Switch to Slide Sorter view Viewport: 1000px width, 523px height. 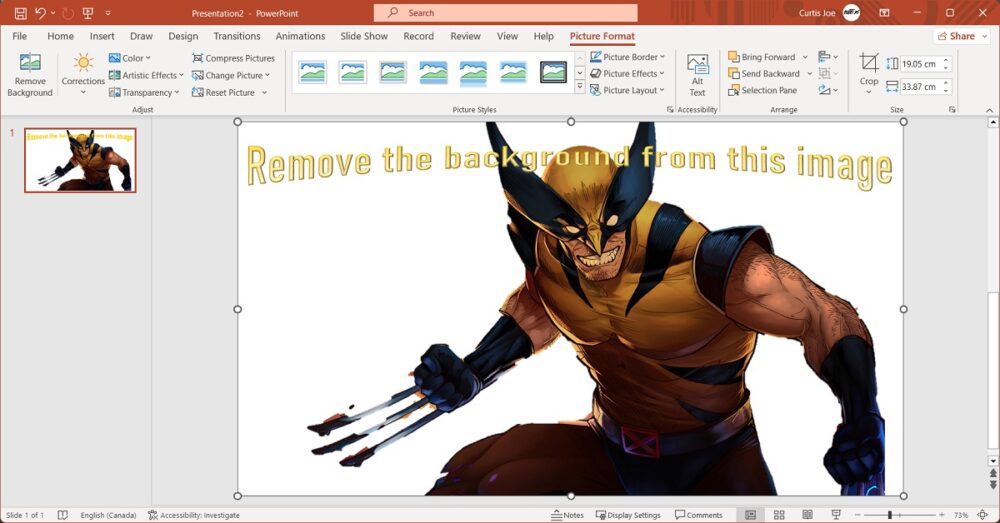coord(779,515)
